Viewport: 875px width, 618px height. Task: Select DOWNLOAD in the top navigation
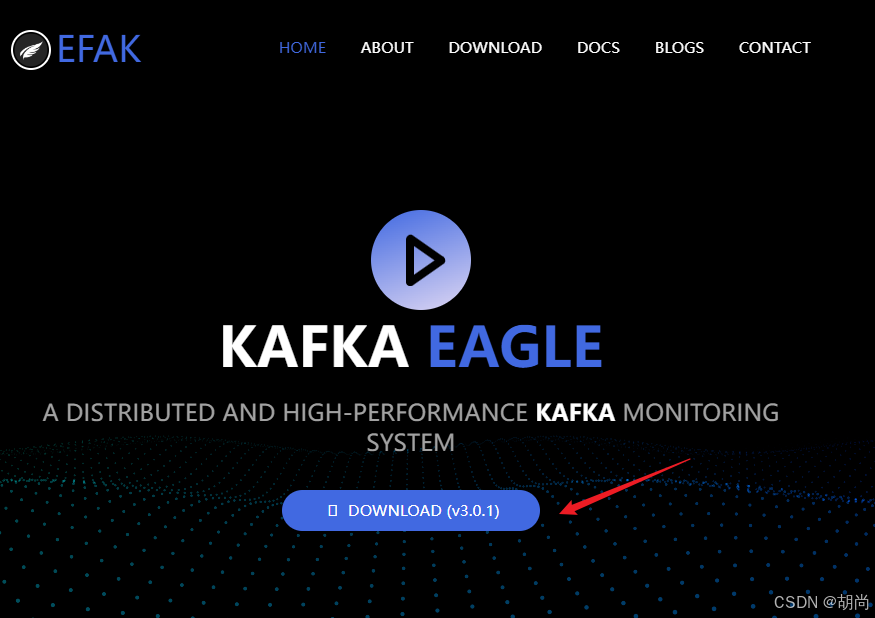[495, 48]
